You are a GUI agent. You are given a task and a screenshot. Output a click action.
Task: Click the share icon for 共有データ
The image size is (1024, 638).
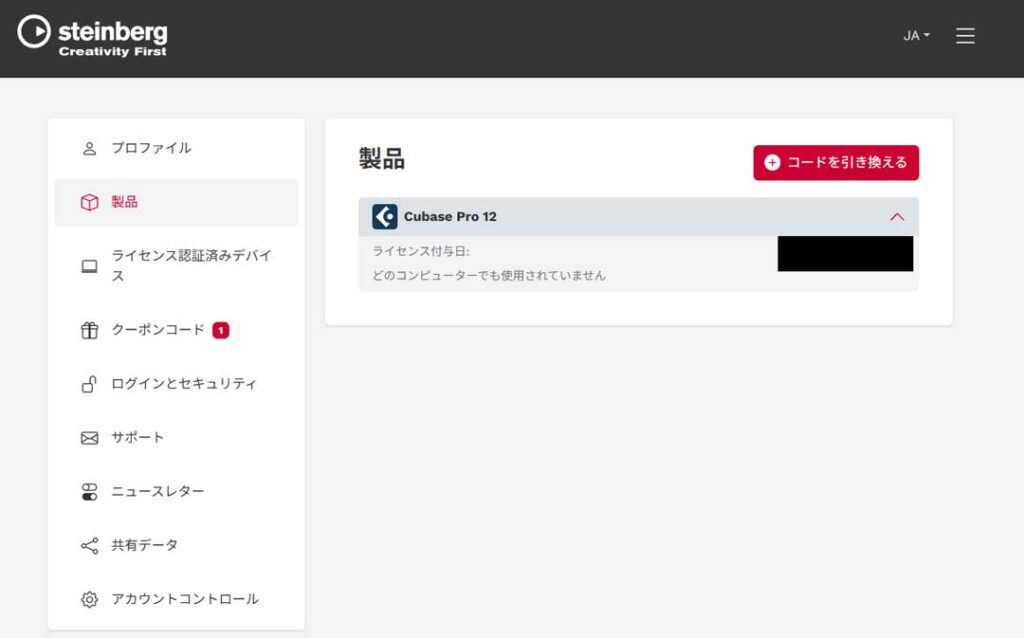pyautogui.click(x=89, y=546)
